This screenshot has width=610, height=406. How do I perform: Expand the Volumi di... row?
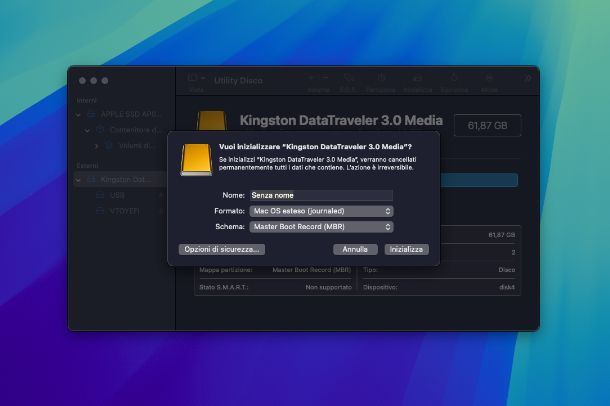coord(96,146)
